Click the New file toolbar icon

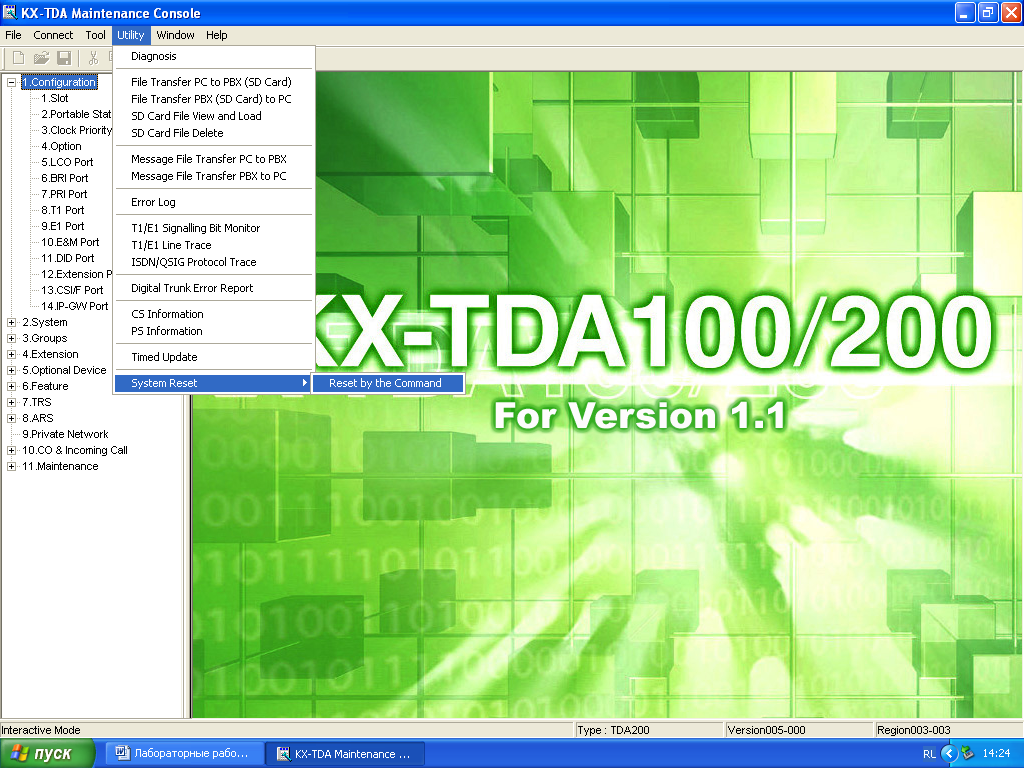coord(18,58)
